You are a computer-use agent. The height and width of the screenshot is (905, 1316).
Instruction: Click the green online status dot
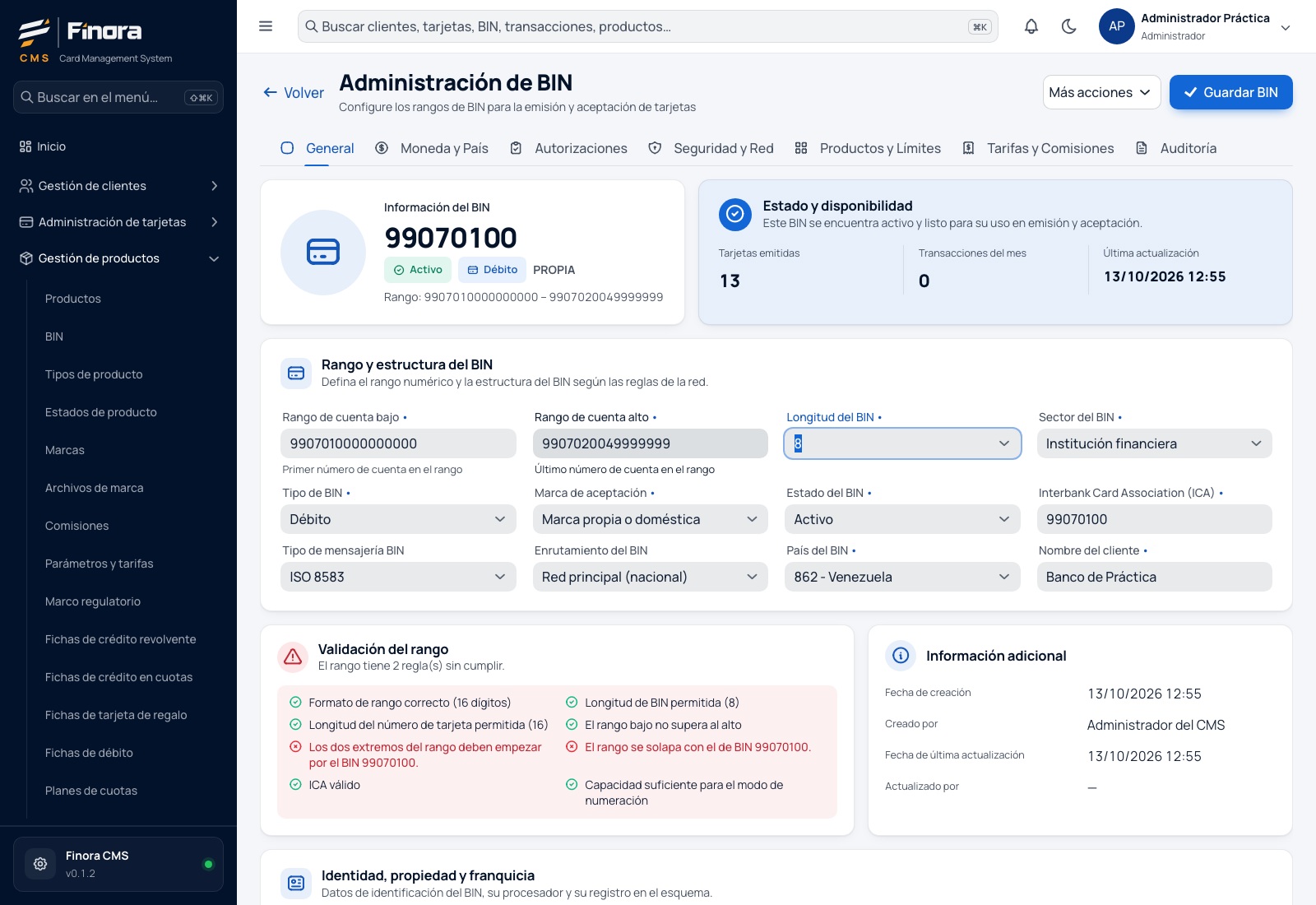pos(208,864)
